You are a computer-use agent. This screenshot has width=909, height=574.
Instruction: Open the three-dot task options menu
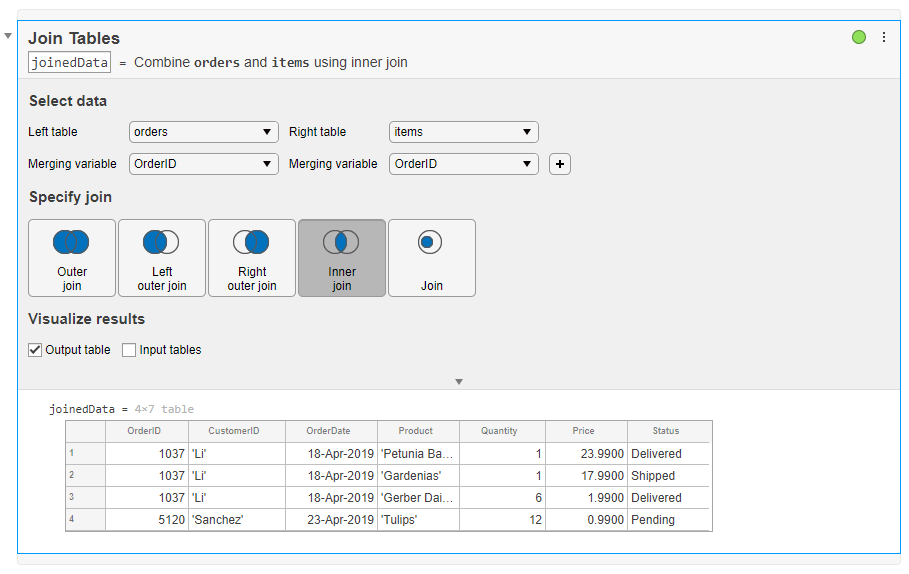click(x=883, y=37)
